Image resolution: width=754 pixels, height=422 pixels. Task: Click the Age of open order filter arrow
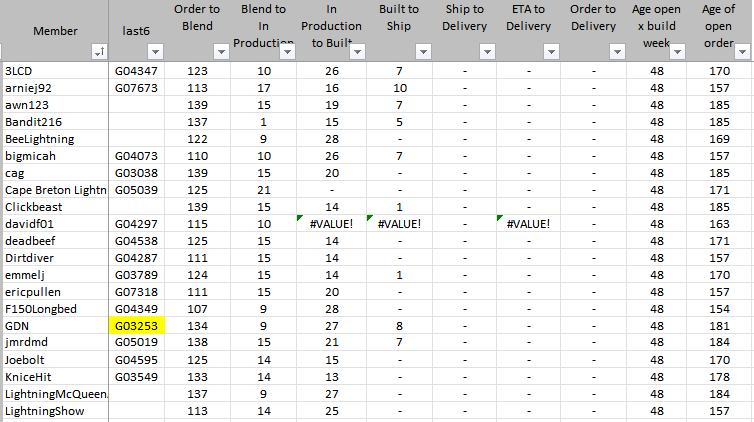743,52
